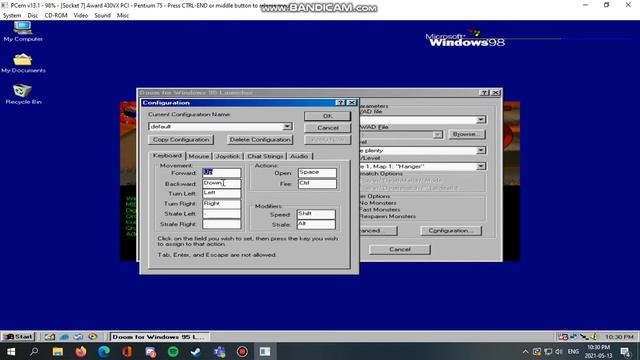Toggle the Fast Monsters option in launcher

point(380,209)
